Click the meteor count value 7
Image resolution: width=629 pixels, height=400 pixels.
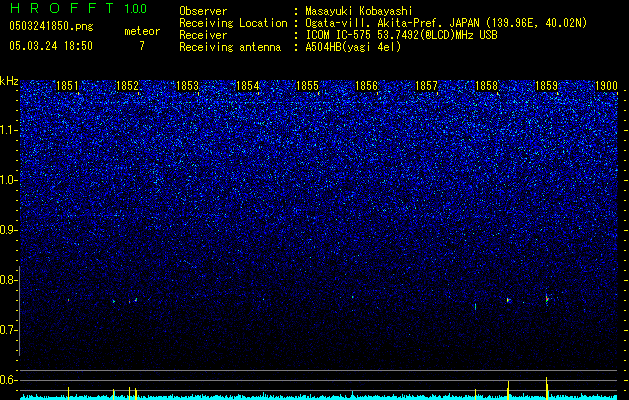(x=142, y=46)
